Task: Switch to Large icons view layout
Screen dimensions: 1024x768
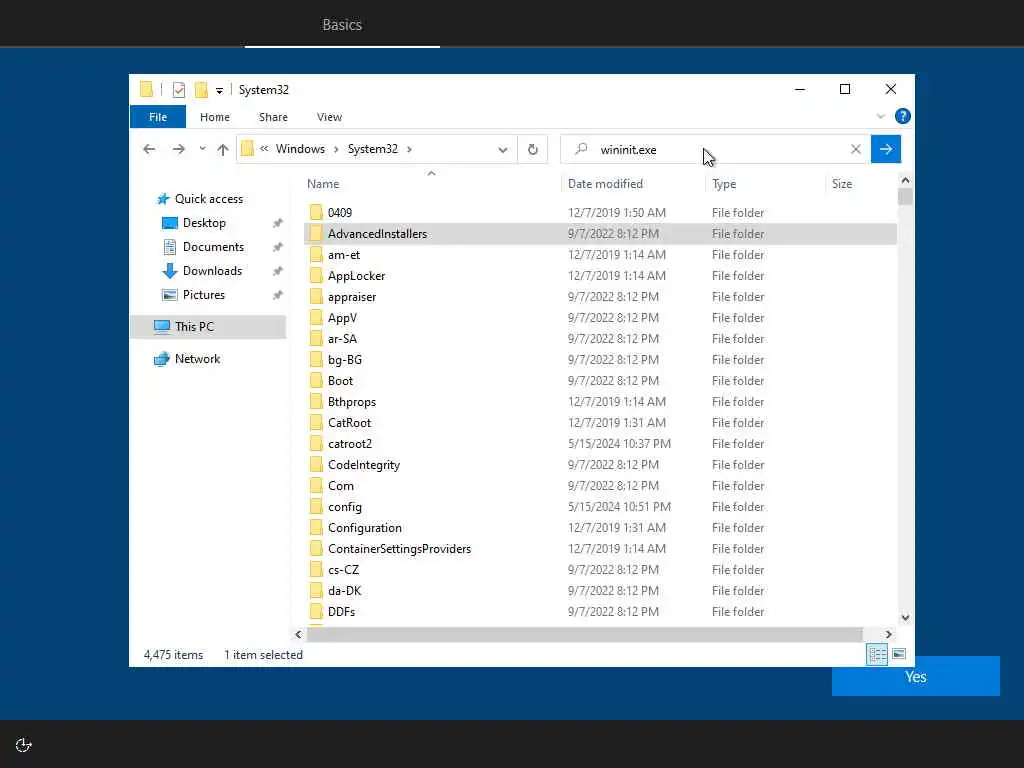Action: 899,654
